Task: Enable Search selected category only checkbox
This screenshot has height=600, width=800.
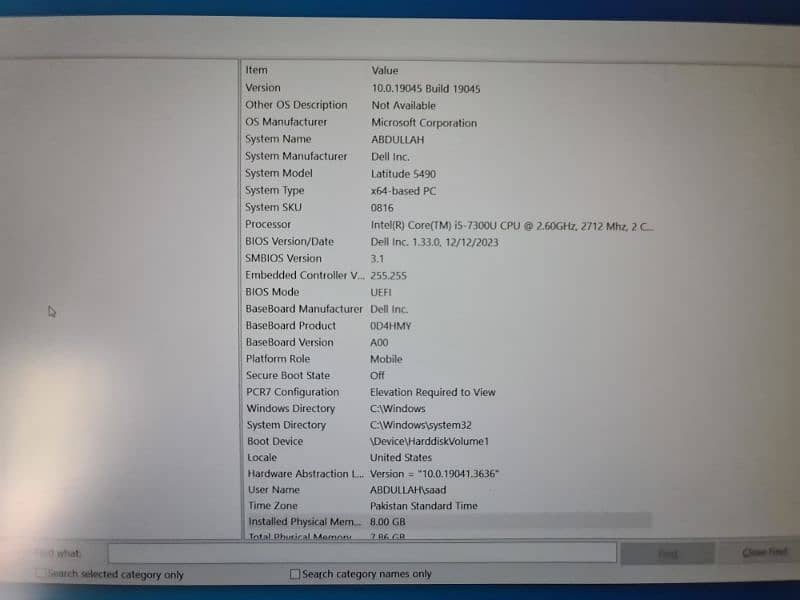Action: tap(41, 575)
